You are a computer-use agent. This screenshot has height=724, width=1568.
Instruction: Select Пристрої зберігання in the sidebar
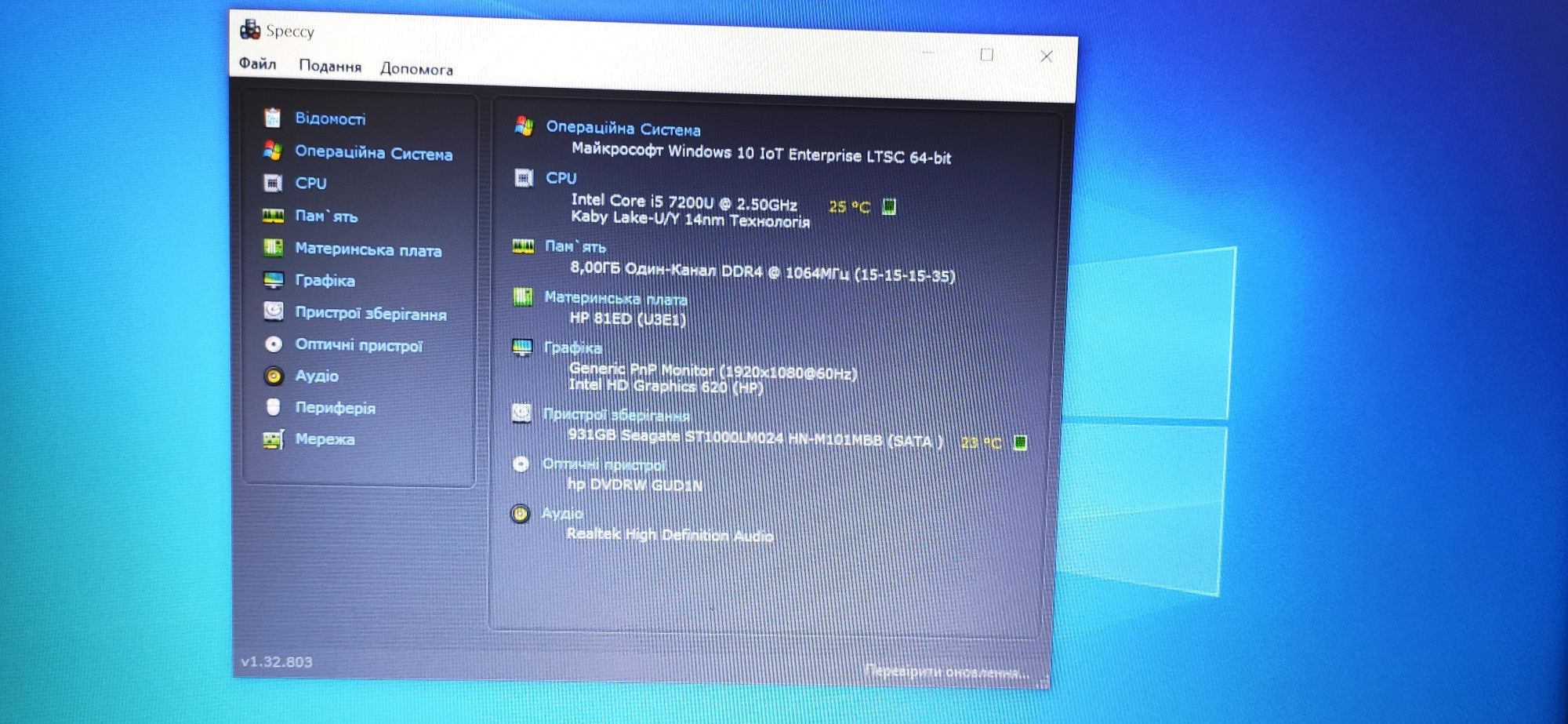click(x=371, y=314)
